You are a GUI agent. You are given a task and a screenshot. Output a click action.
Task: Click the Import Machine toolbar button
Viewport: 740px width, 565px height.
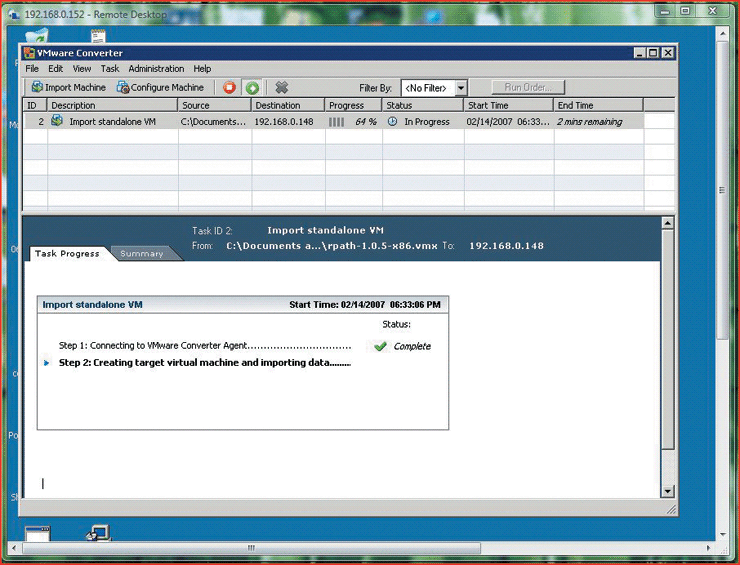click(x=68, y=87)
